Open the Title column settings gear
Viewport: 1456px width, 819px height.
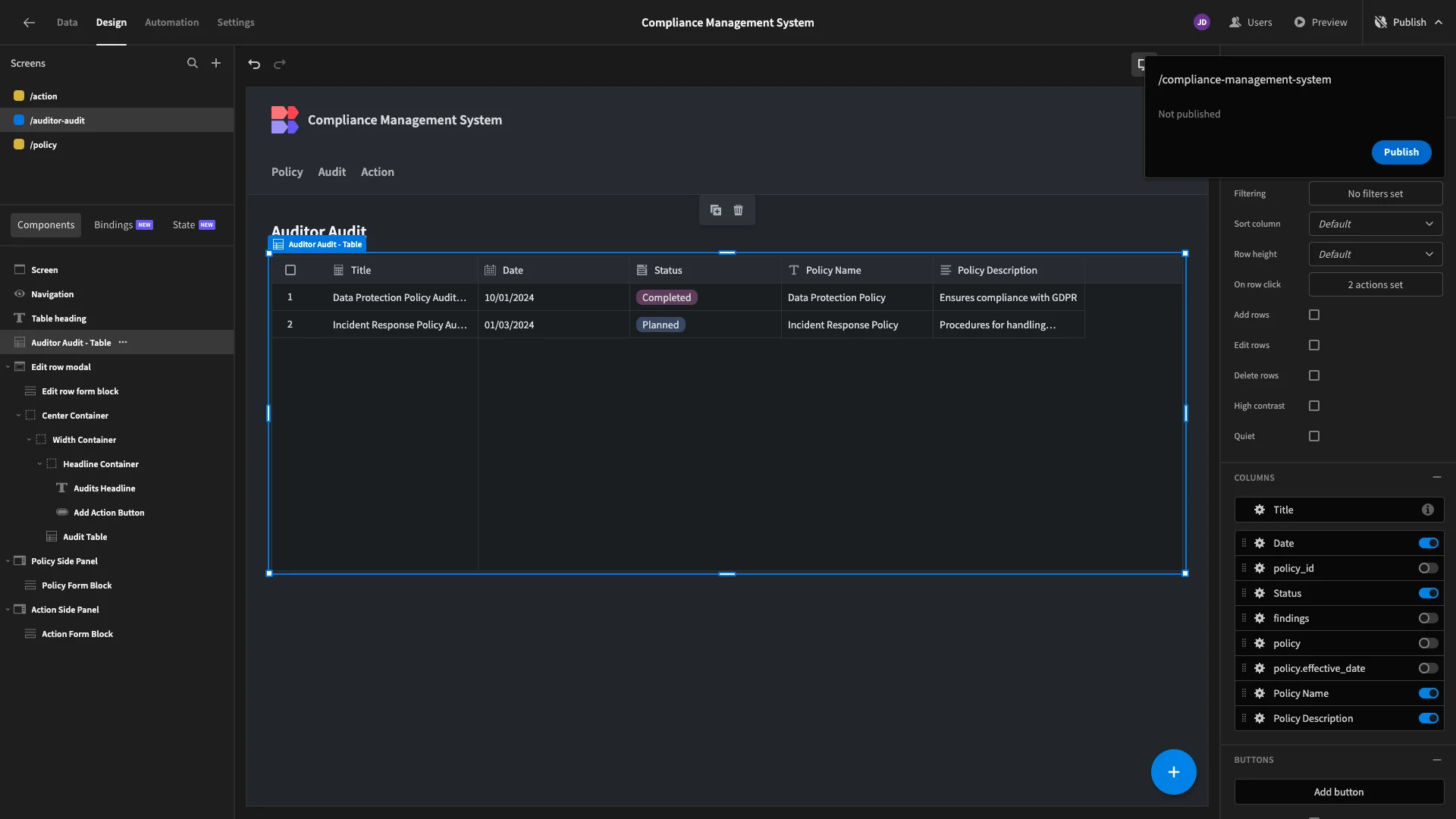[1260, 510]
